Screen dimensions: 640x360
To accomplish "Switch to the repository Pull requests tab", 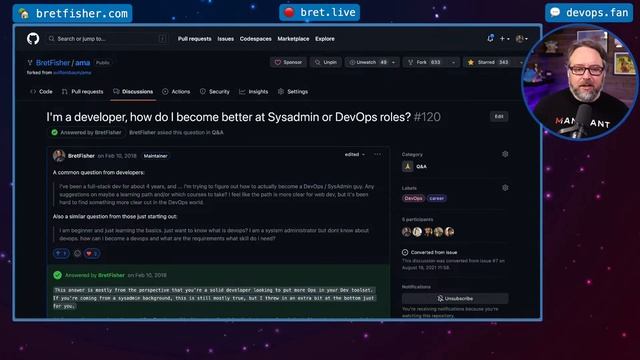I will tap(82, 92).
